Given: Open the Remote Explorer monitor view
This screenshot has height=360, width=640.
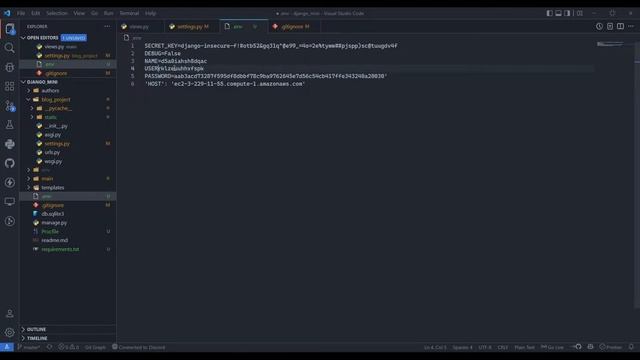Looking at the screenshot, I should click(10, 202).
